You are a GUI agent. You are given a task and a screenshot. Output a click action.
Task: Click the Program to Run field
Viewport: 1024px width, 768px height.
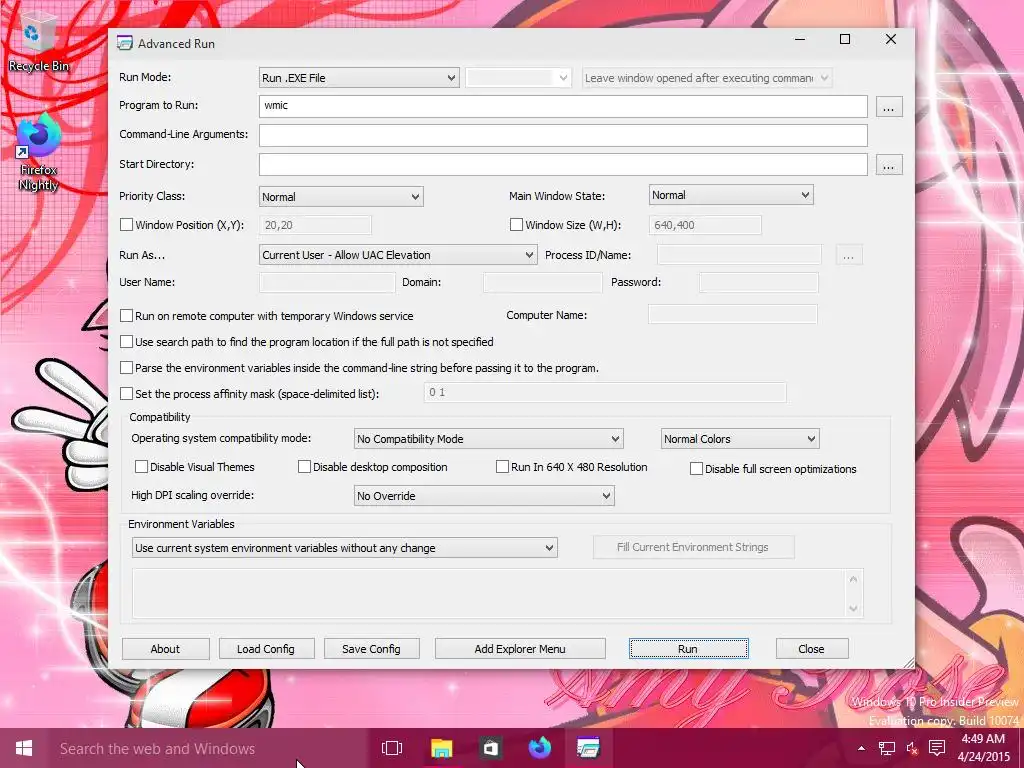[x=563, y=106]
